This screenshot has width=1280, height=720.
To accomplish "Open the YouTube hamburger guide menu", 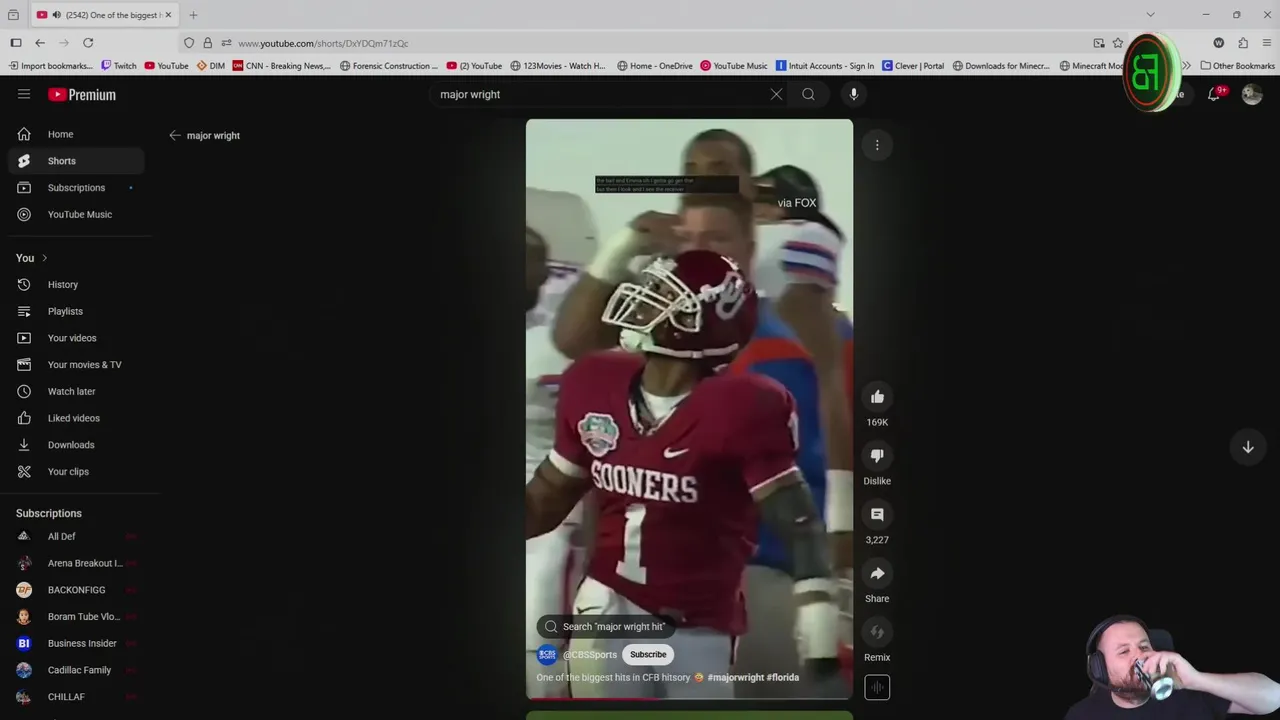I will coord(24,94).
